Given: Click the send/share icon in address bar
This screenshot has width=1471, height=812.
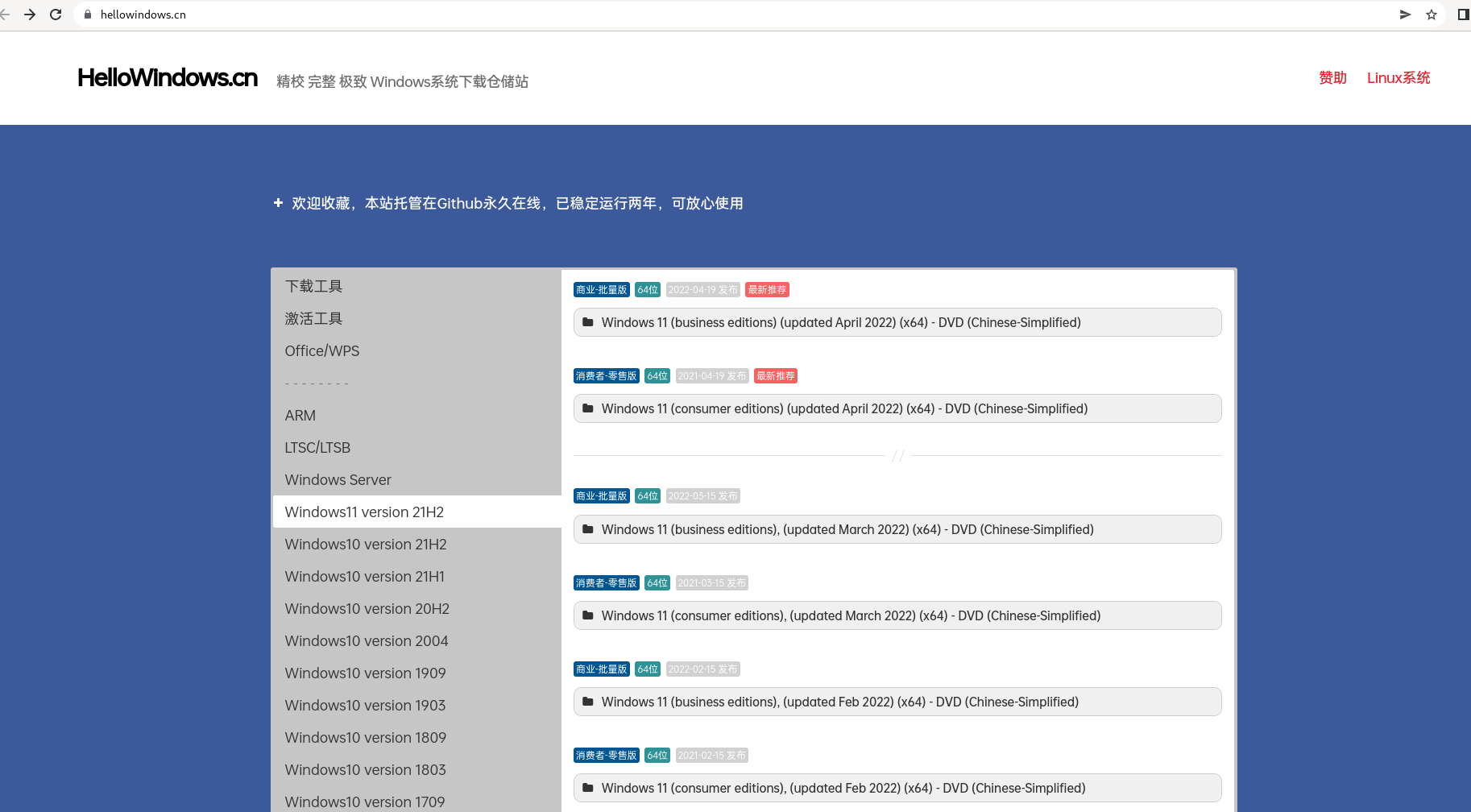Looking at the screenshot, I should (1406, 14).
